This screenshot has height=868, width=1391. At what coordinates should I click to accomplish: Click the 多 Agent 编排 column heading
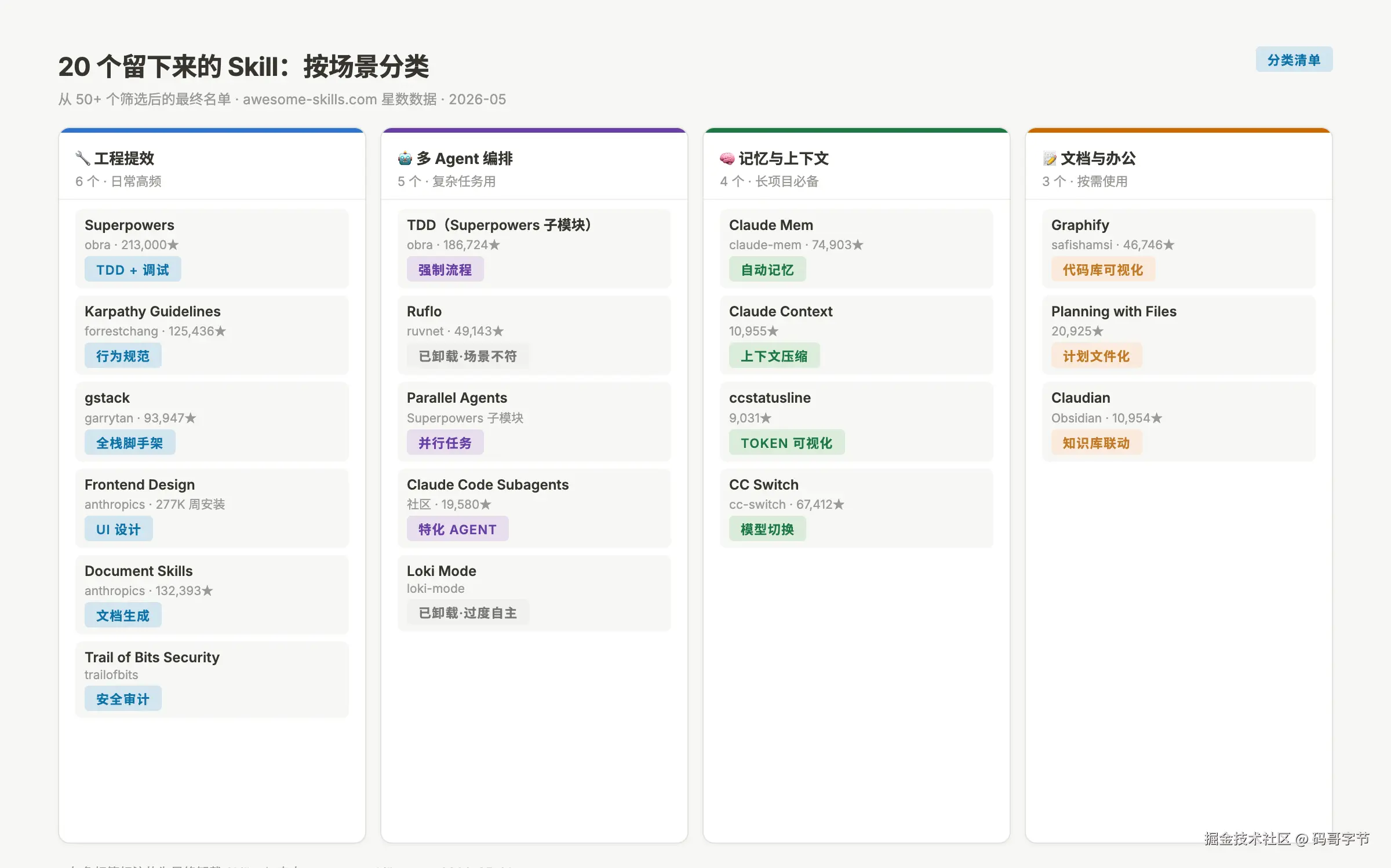click(x=465, y=158)
